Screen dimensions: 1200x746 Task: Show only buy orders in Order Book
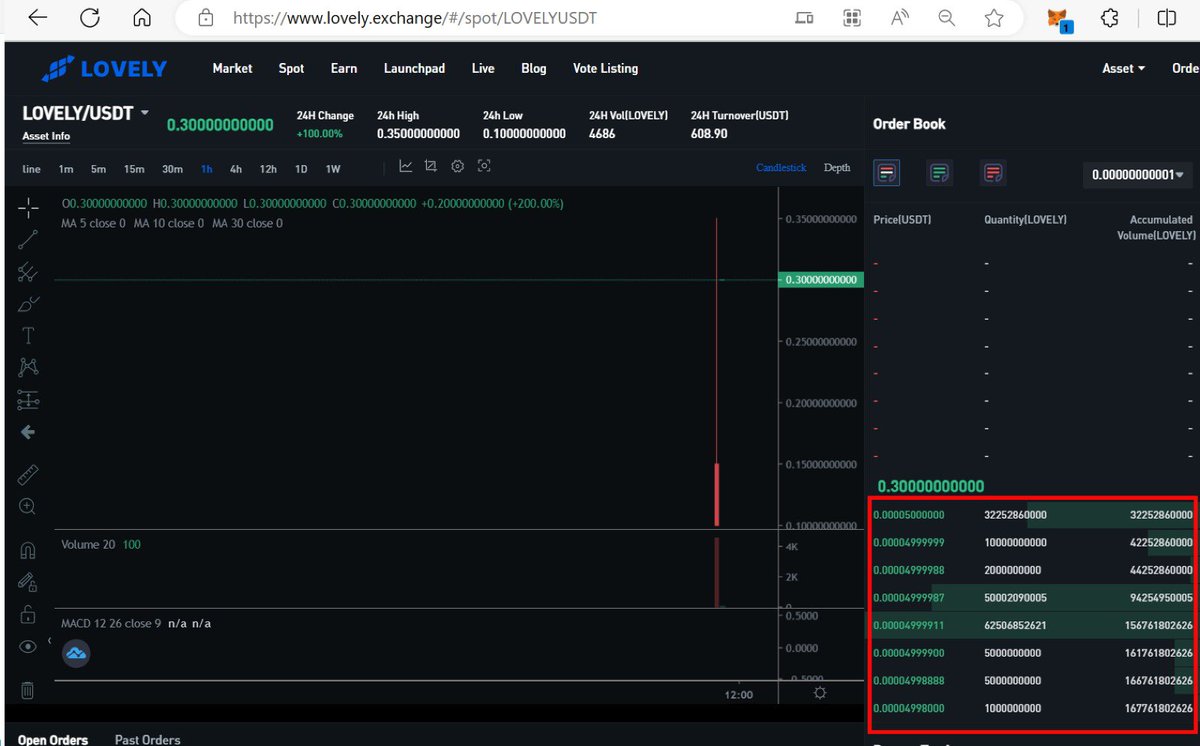click(940, 172)
